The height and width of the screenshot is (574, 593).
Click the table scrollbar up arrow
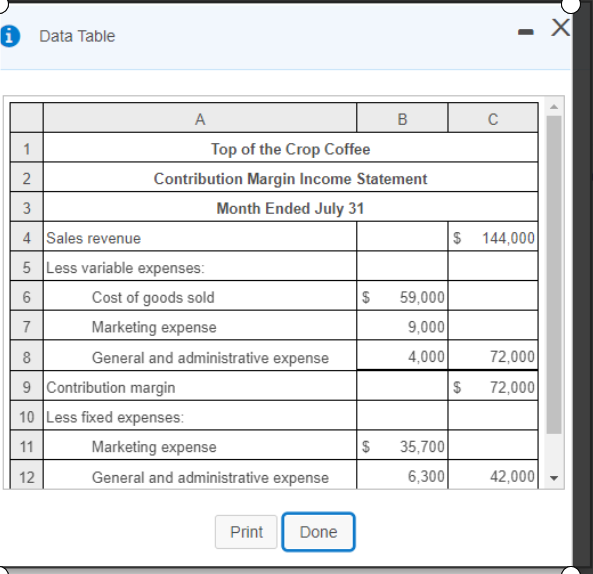point(554,107)
